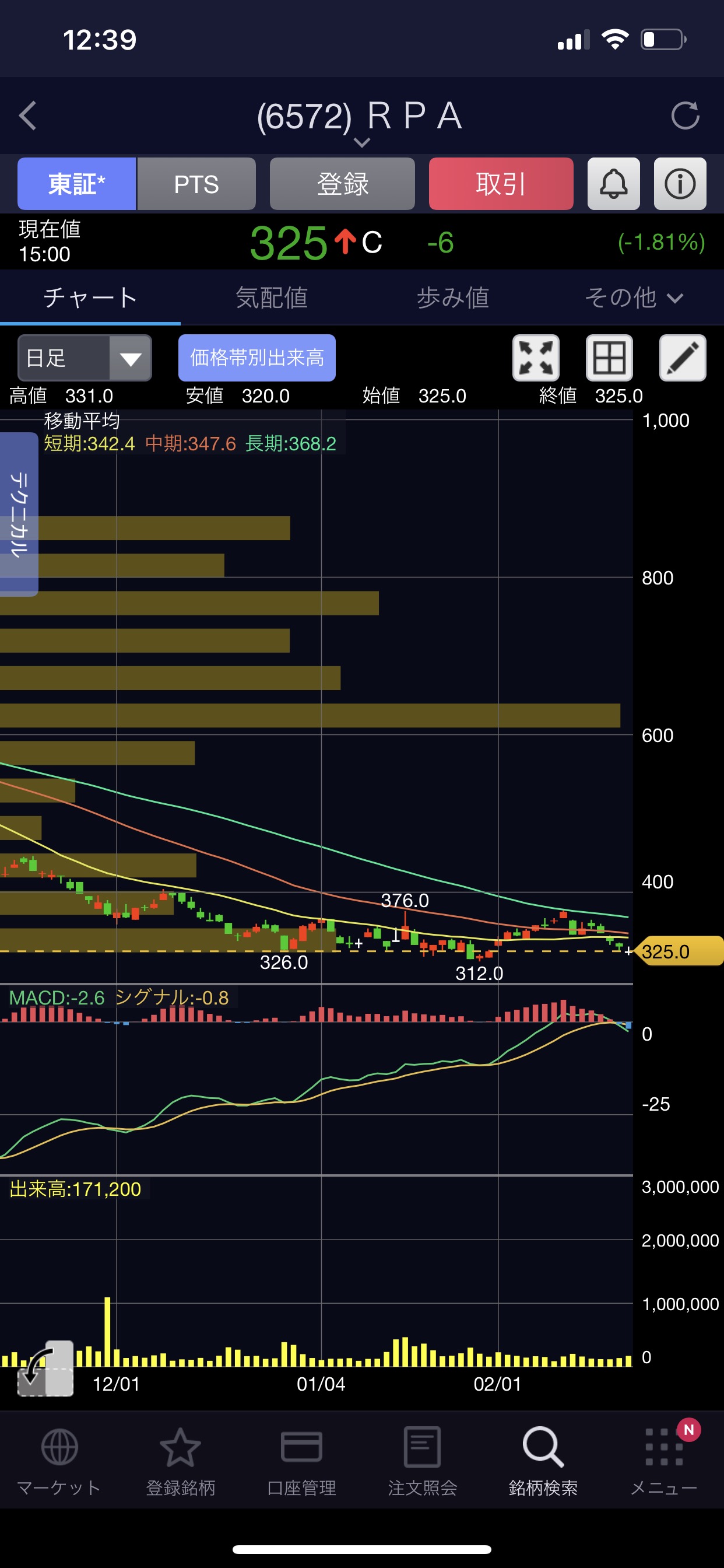Refresh the stock quote

coord(685,116)
